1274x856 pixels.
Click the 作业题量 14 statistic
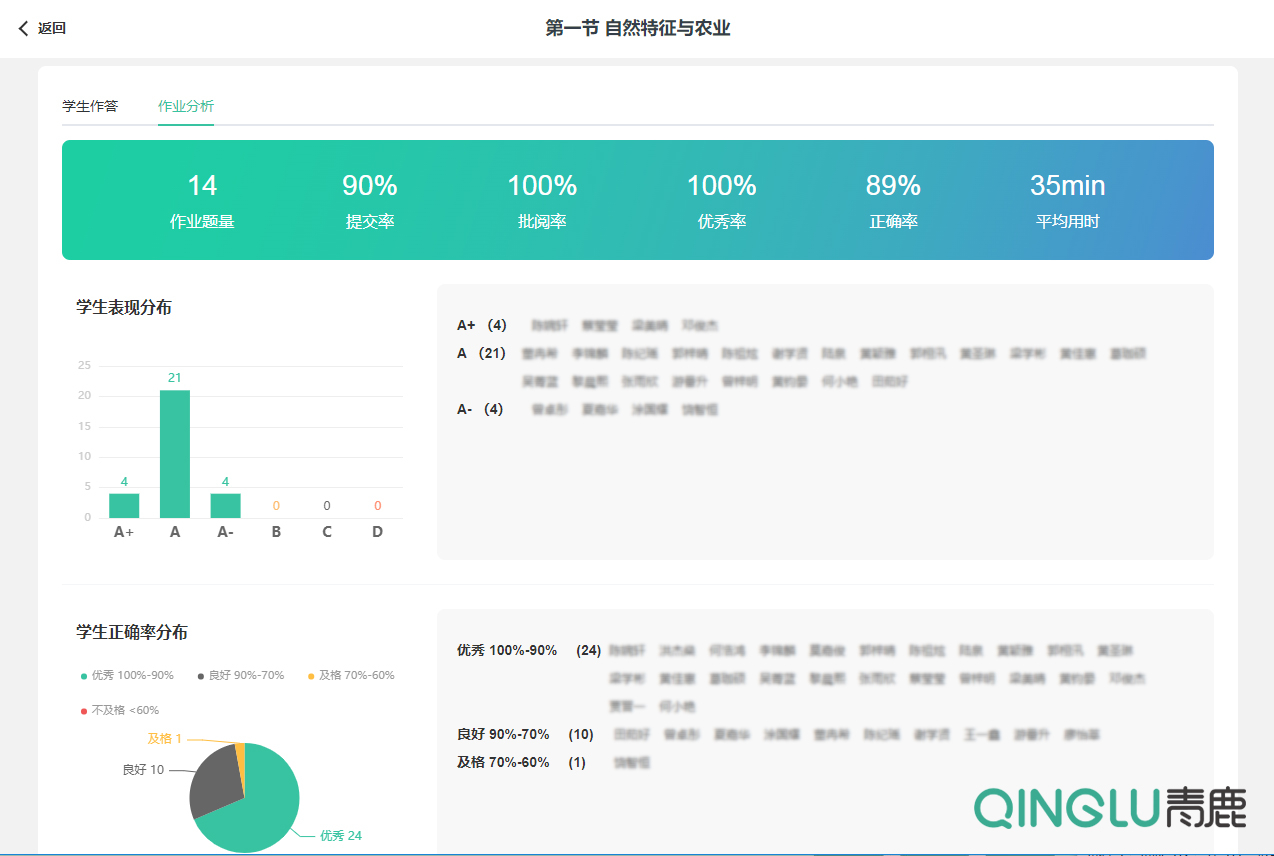pyautogui.click(x=202, y=200)
